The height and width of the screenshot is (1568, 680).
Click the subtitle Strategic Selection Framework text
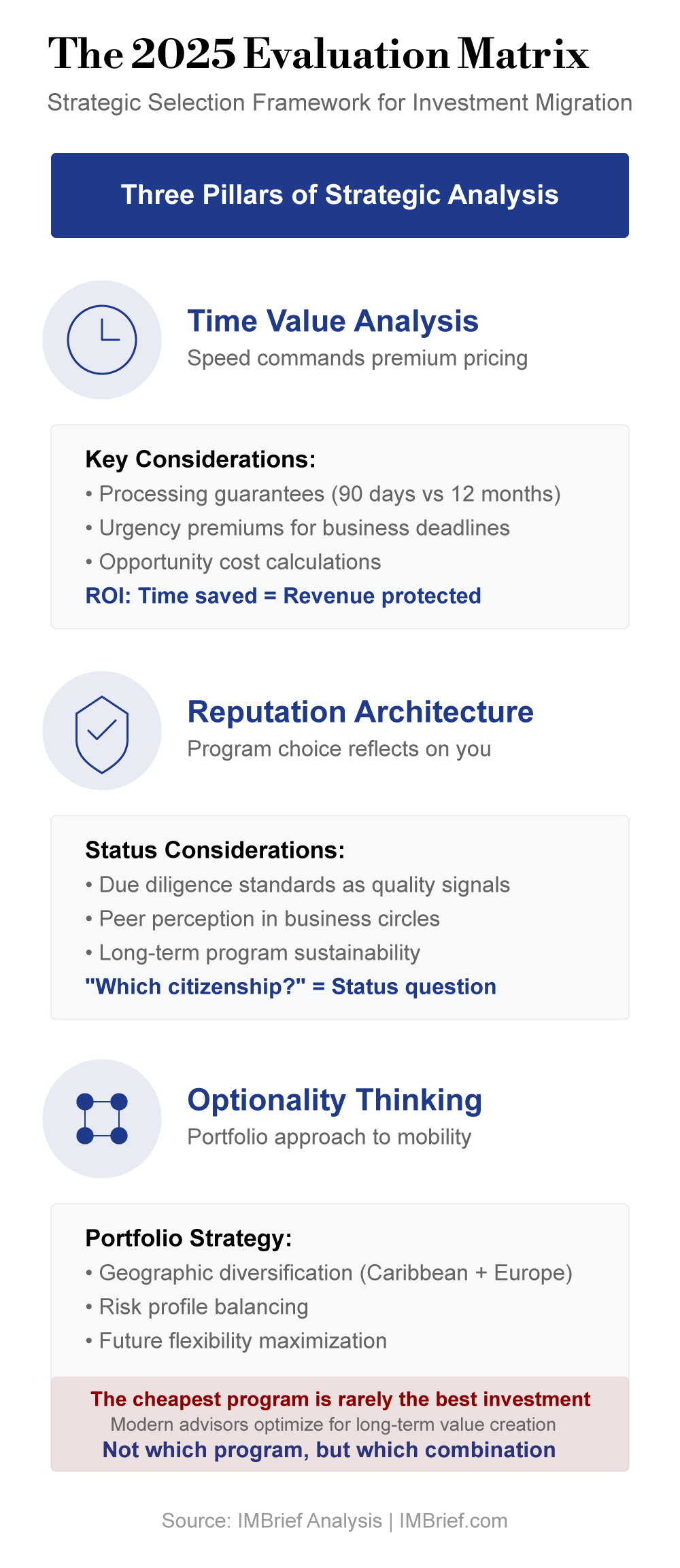click(340, 103)
